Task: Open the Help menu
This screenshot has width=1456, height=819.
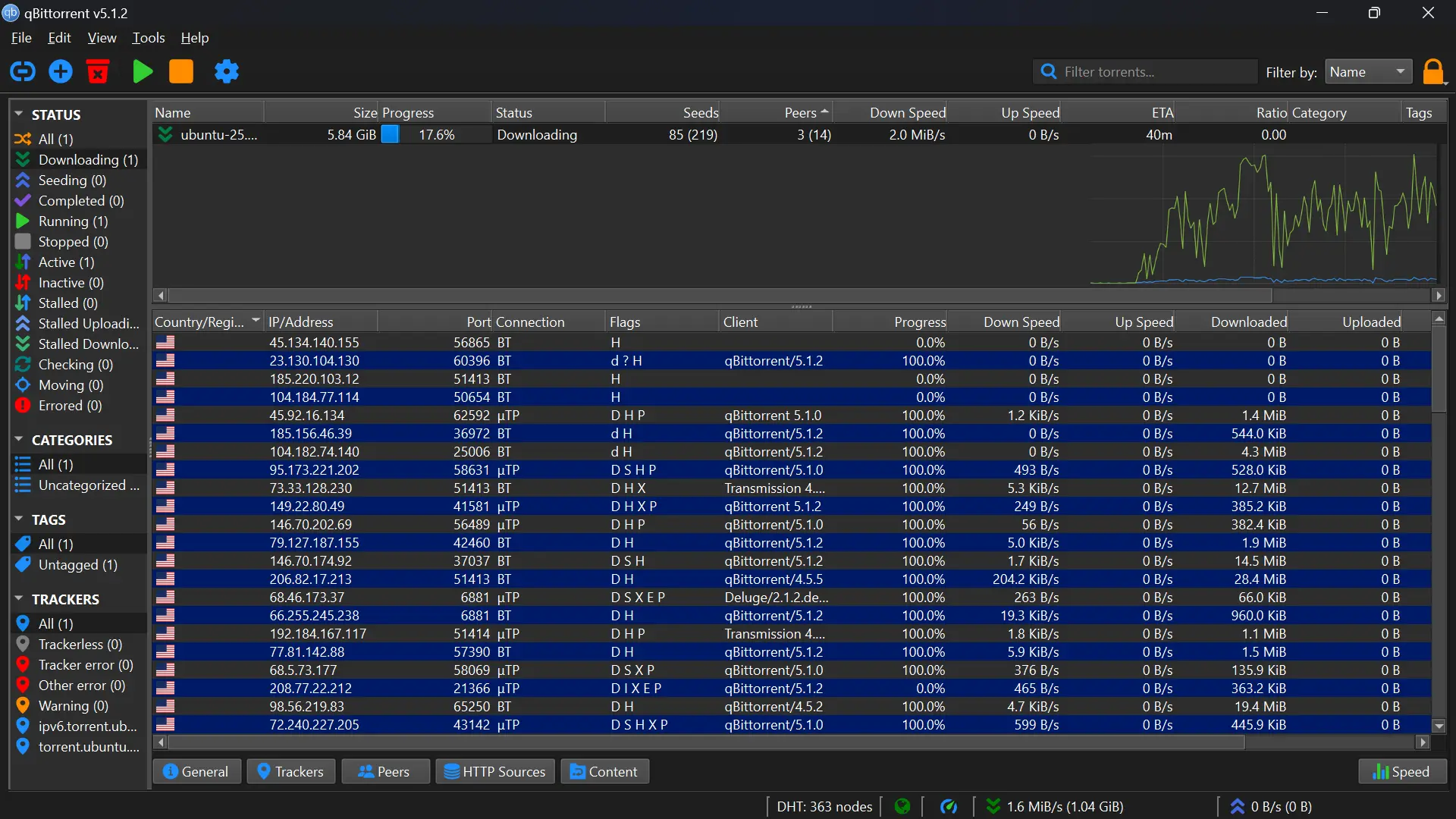Action: [194, 37]
